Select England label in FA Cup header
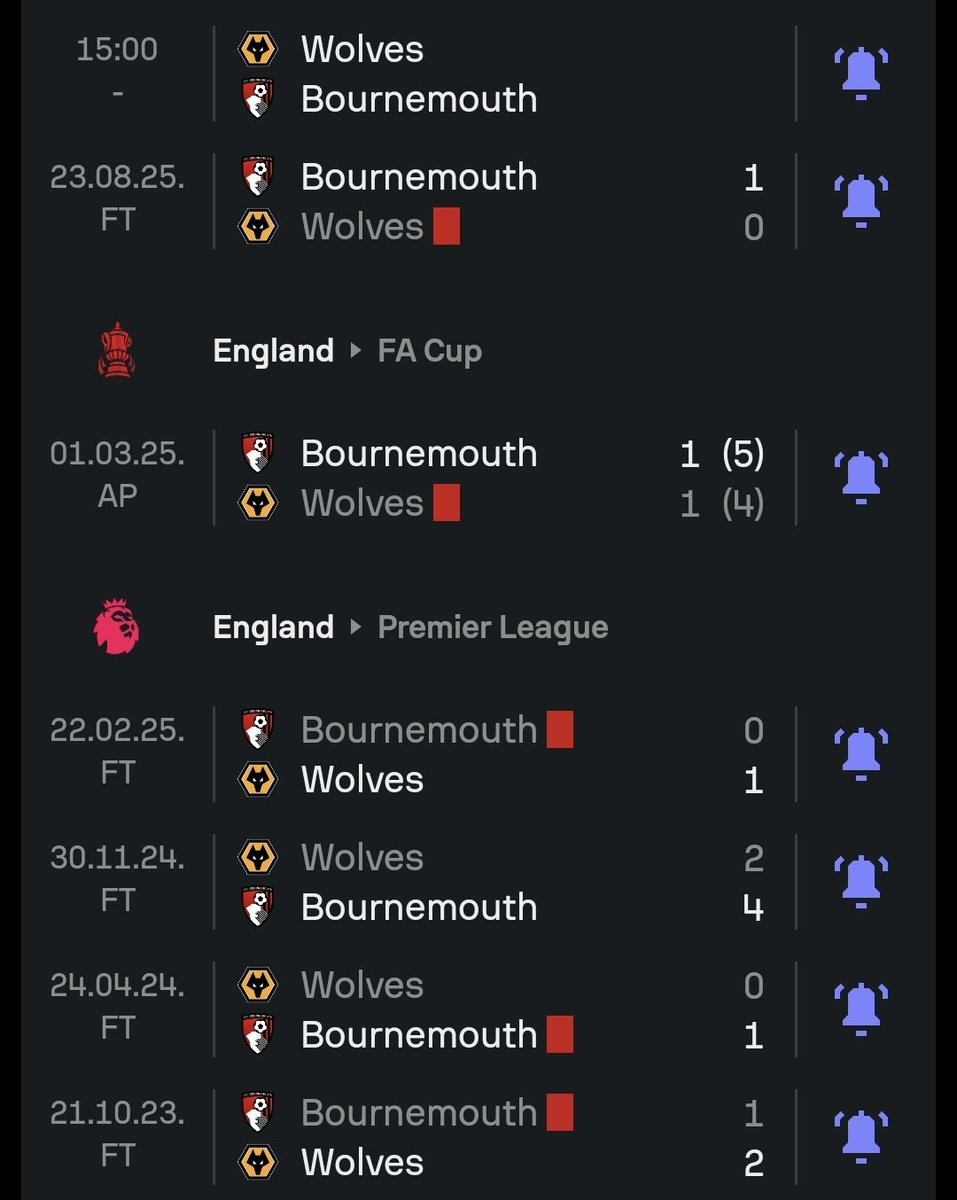This screenshot has width=957, height=1200. coord(273,351)
